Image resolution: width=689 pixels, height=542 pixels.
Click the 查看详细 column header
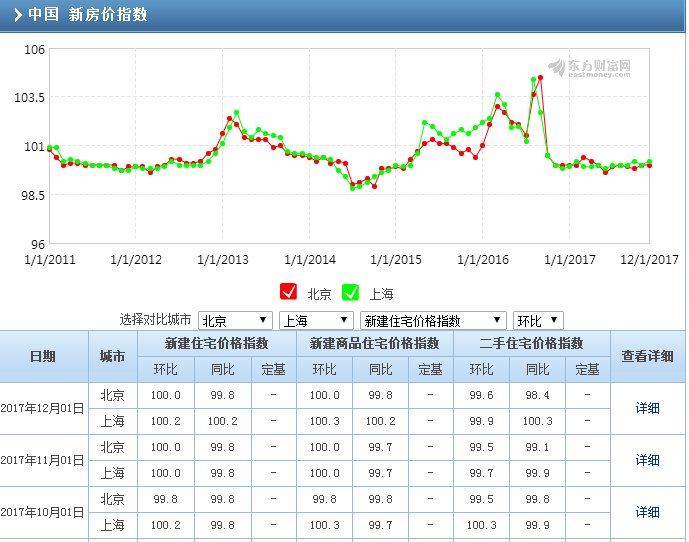648,356
